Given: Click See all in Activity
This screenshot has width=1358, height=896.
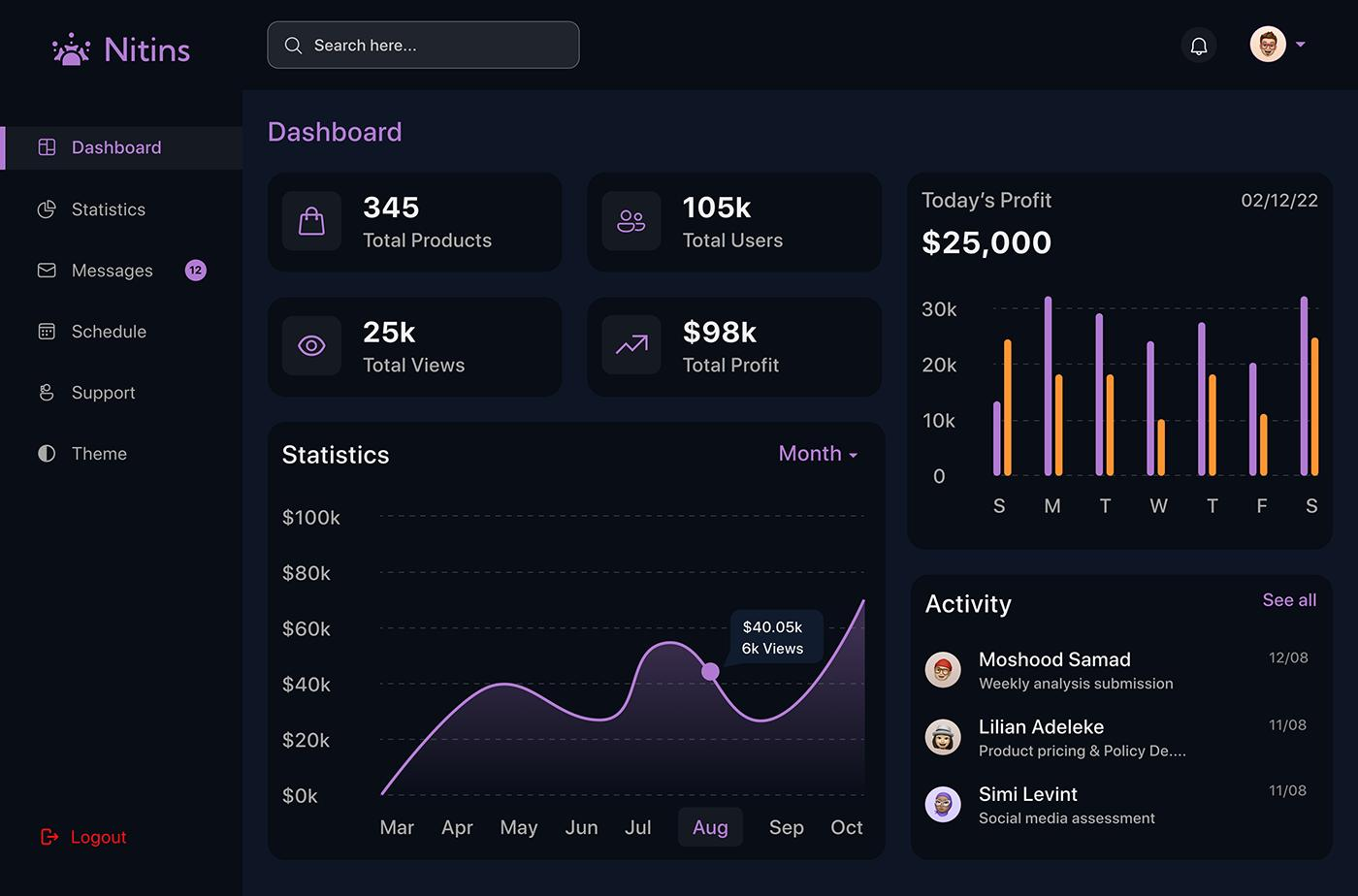Looking at the screenshot, I should tap(1289, 600).
